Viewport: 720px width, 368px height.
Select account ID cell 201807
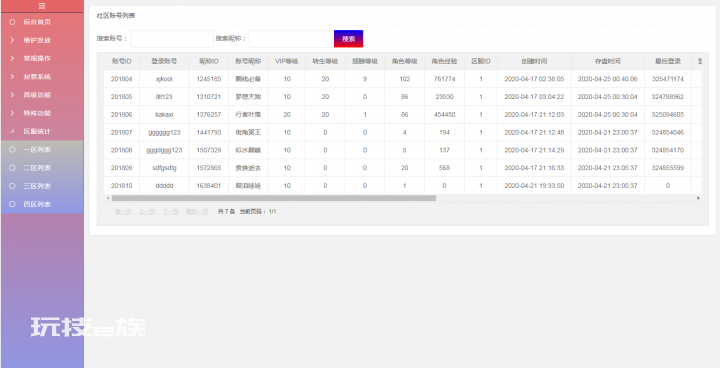pyautogui.click(x=122, y=132)
